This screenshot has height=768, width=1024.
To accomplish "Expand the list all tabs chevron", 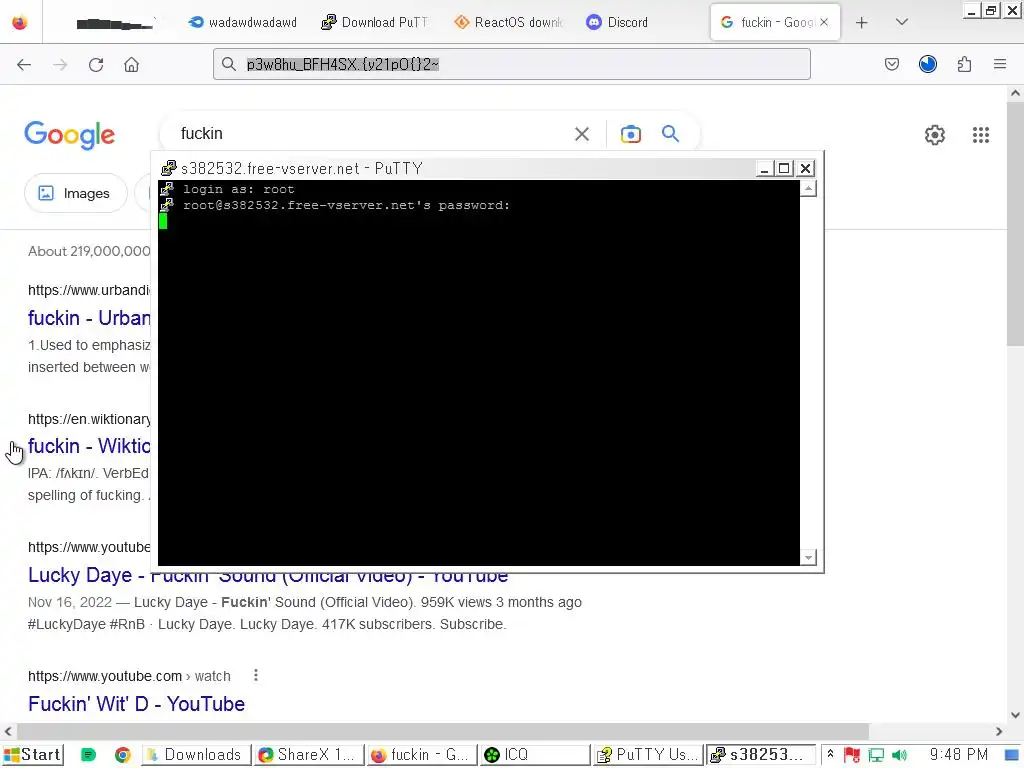I will click(x=902, y=22).
